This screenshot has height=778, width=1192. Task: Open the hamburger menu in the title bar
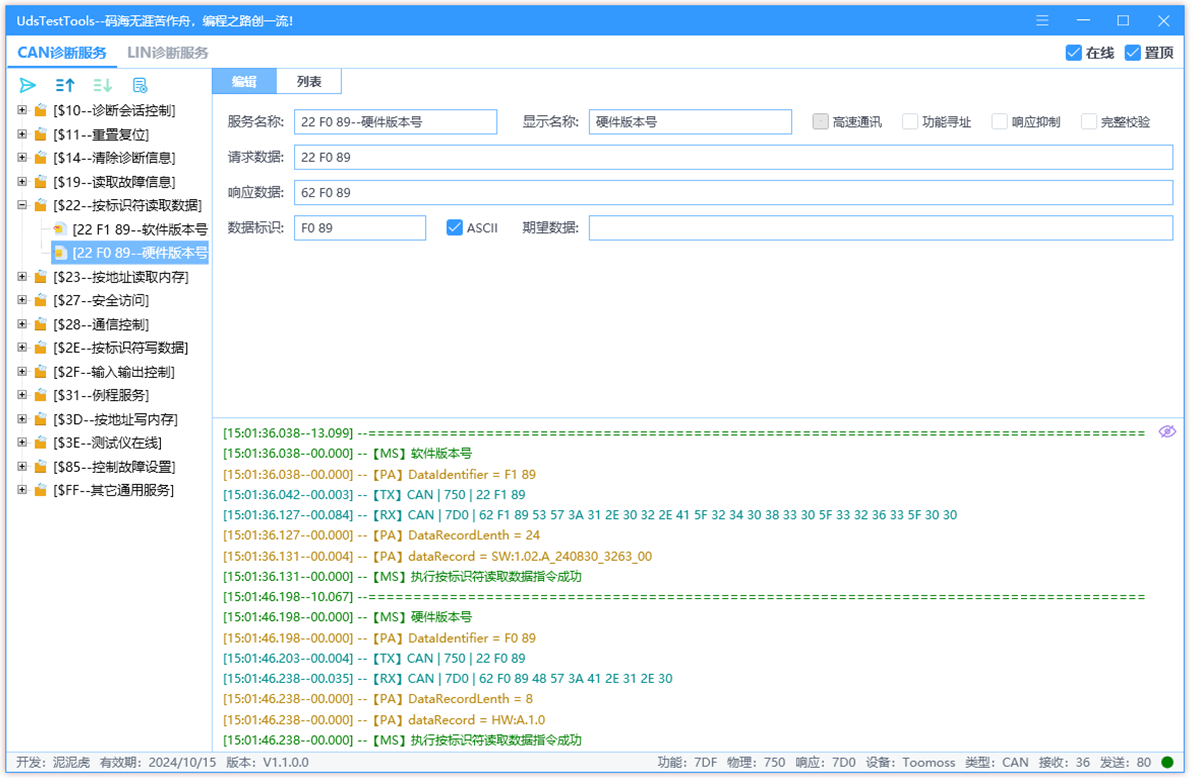[x=1042, y=21]
